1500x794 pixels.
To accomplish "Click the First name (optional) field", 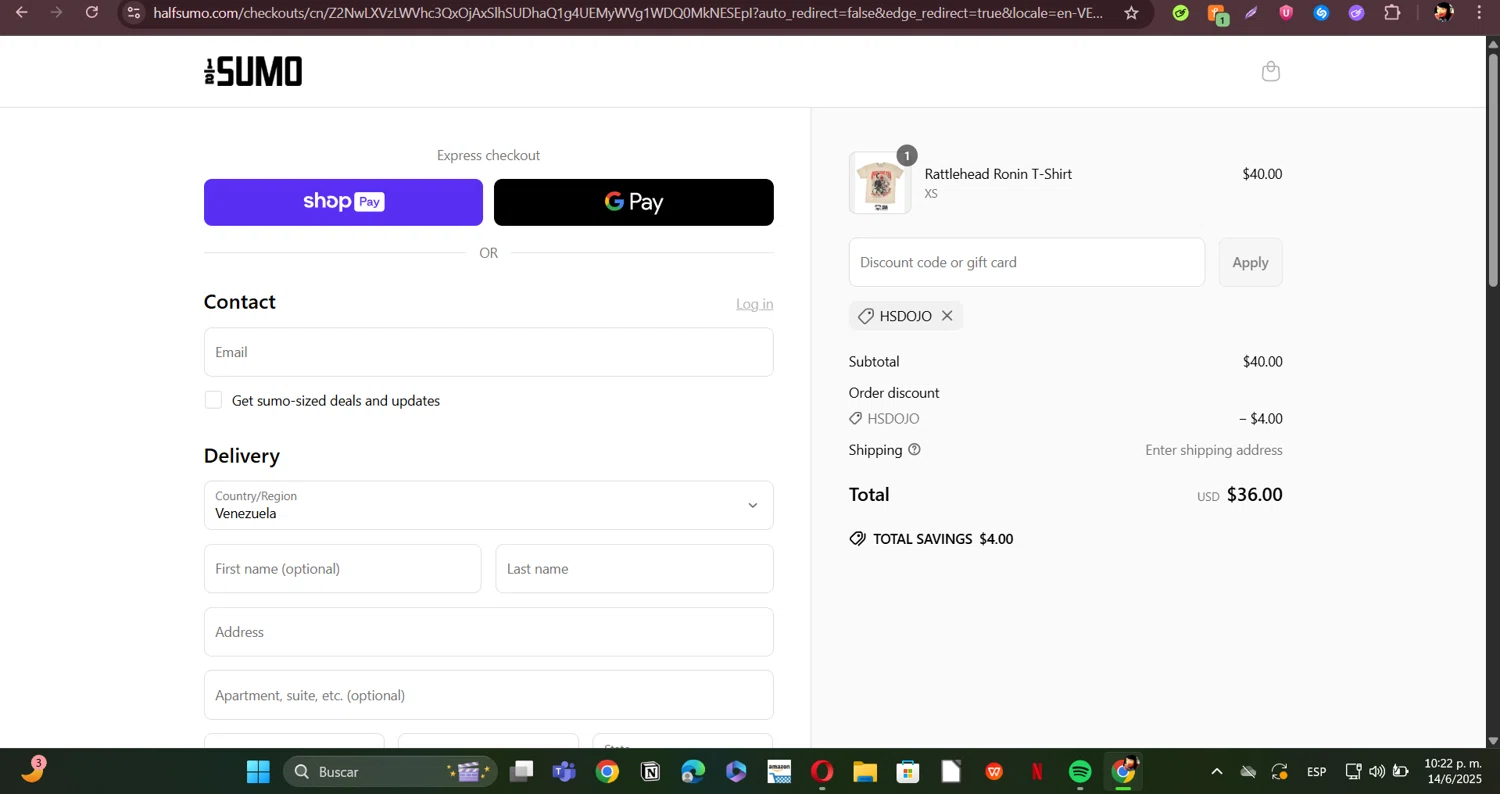I will (x=342, y=569).
